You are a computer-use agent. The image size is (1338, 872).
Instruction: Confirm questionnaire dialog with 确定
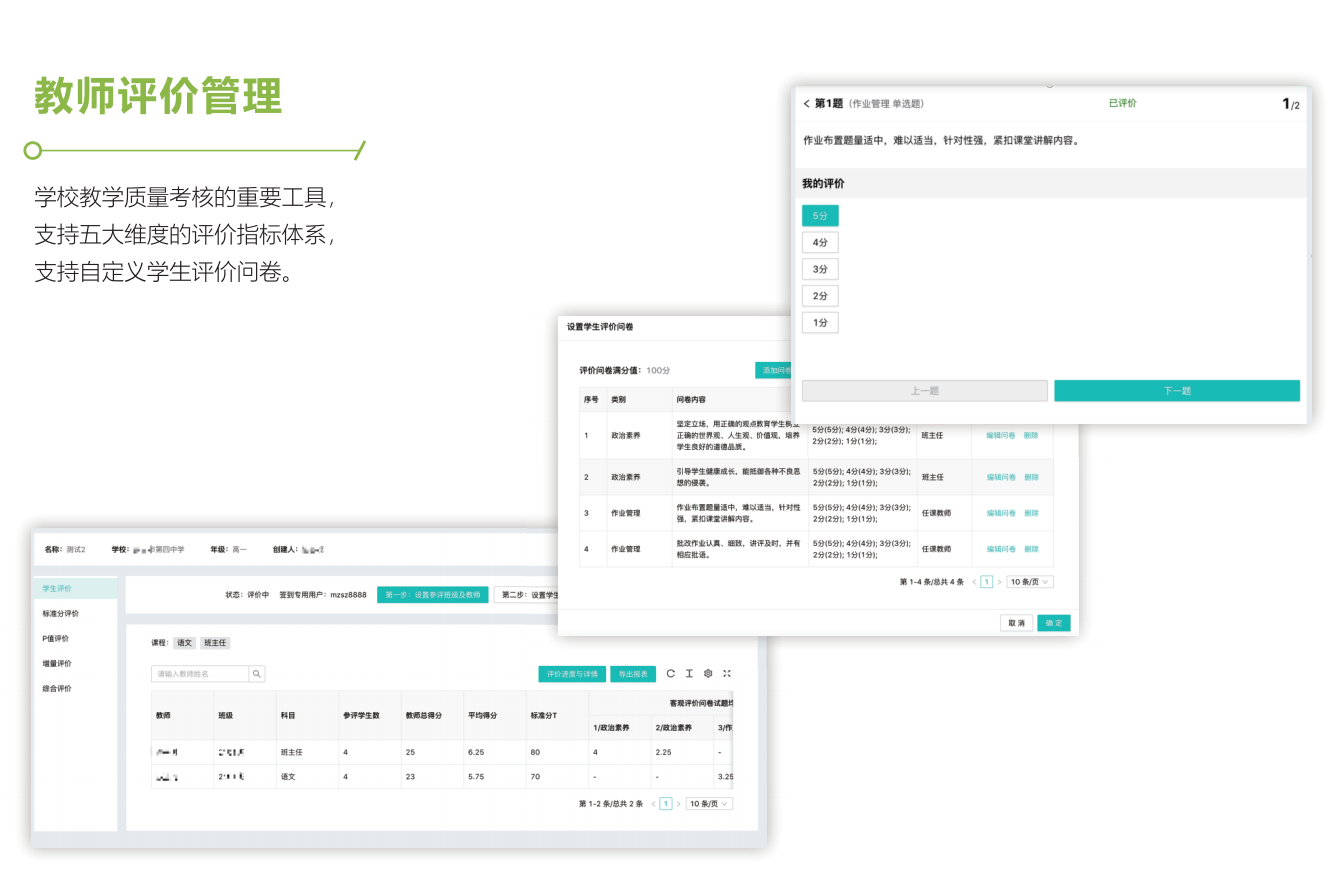pos(1054,623)
